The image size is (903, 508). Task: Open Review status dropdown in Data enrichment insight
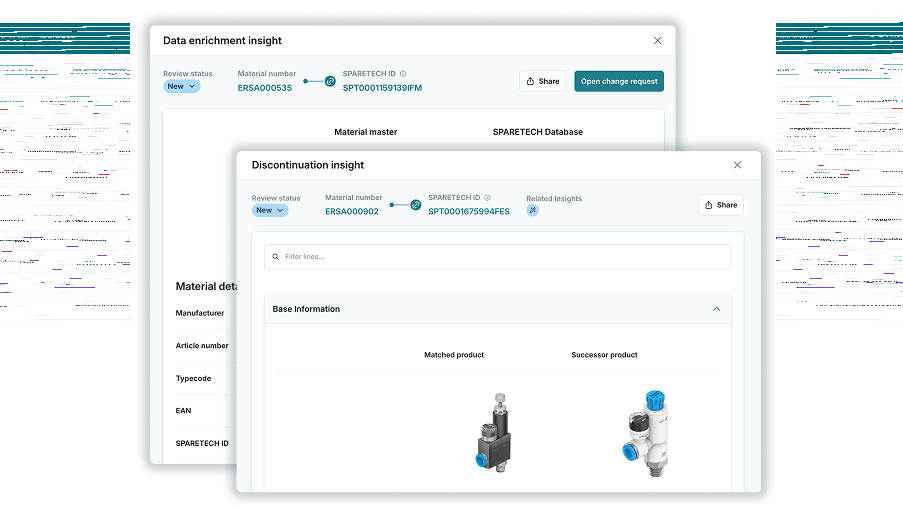pyautogui.click(x=181, y=86)
